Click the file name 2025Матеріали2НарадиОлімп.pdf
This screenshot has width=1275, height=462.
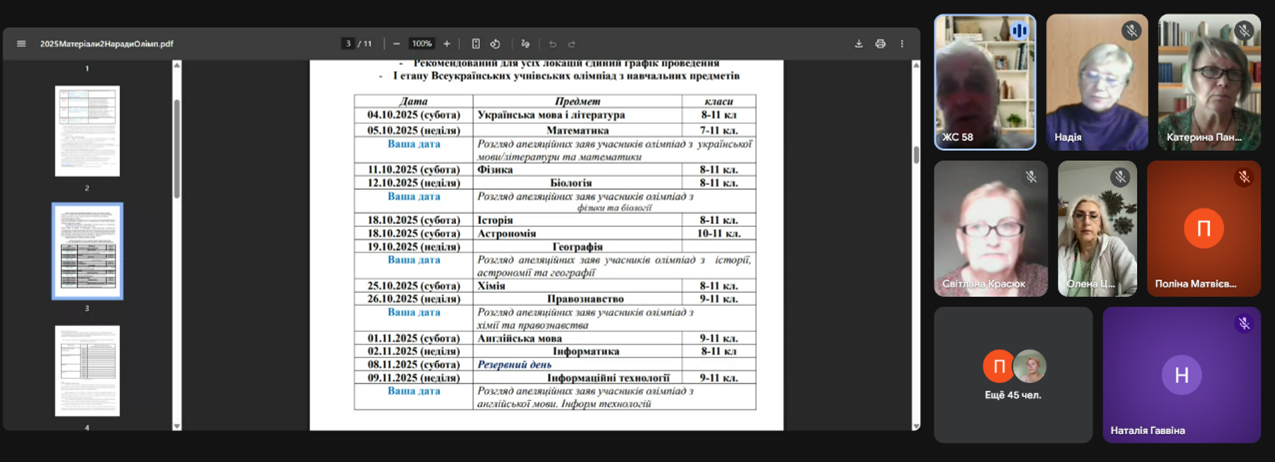tap(106, 44)
